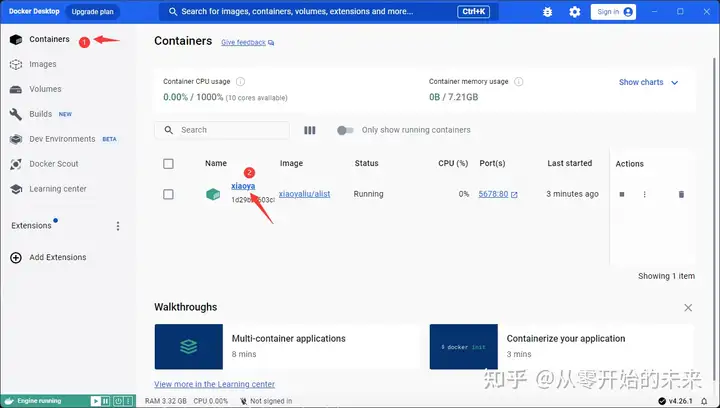
Task: Check the select-all containers checkbox
Action: [x=169, y=164]
